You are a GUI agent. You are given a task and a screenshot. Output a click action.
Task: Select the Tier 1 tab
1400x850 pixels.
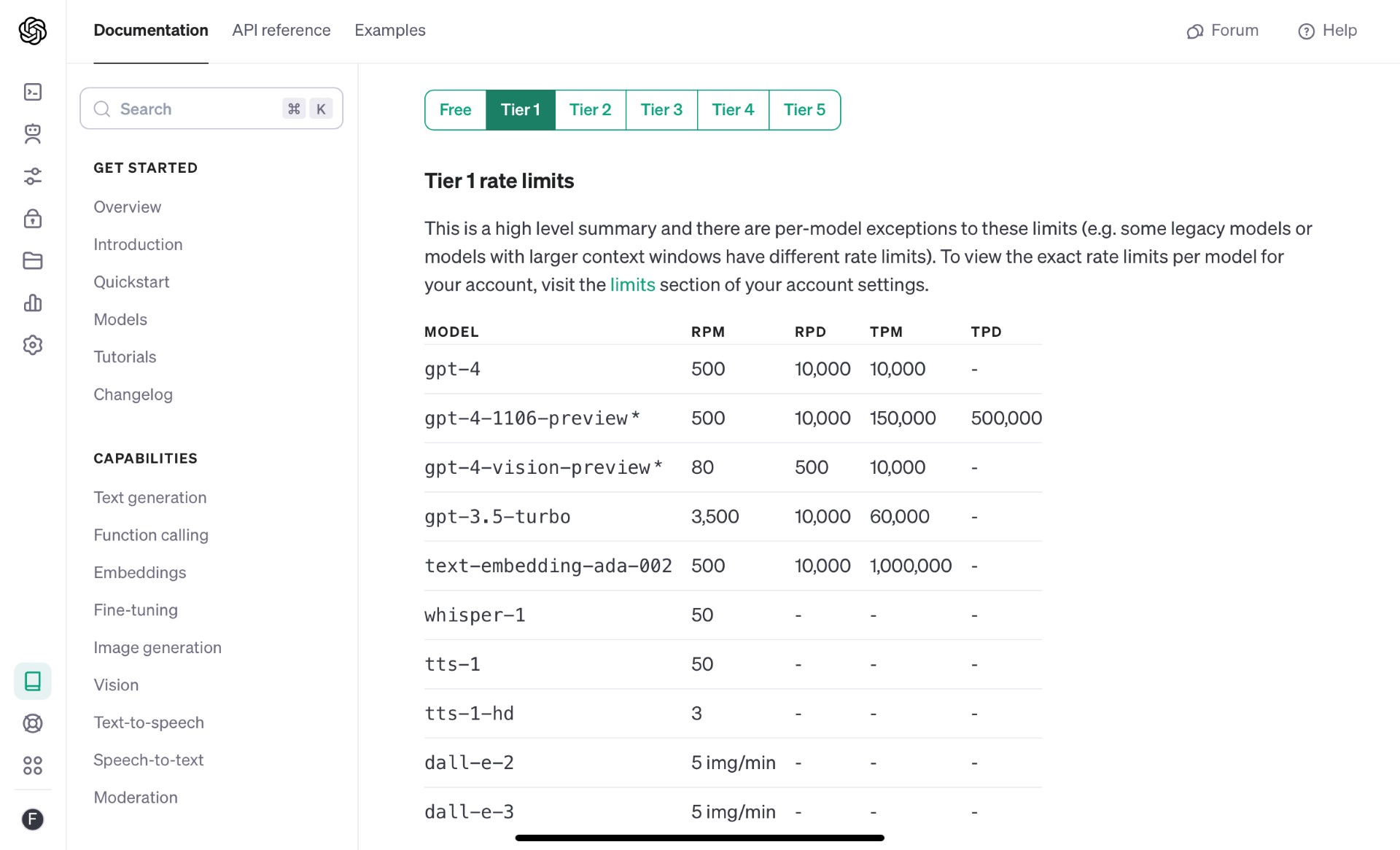pyautogui.click(x=521, y=109)
